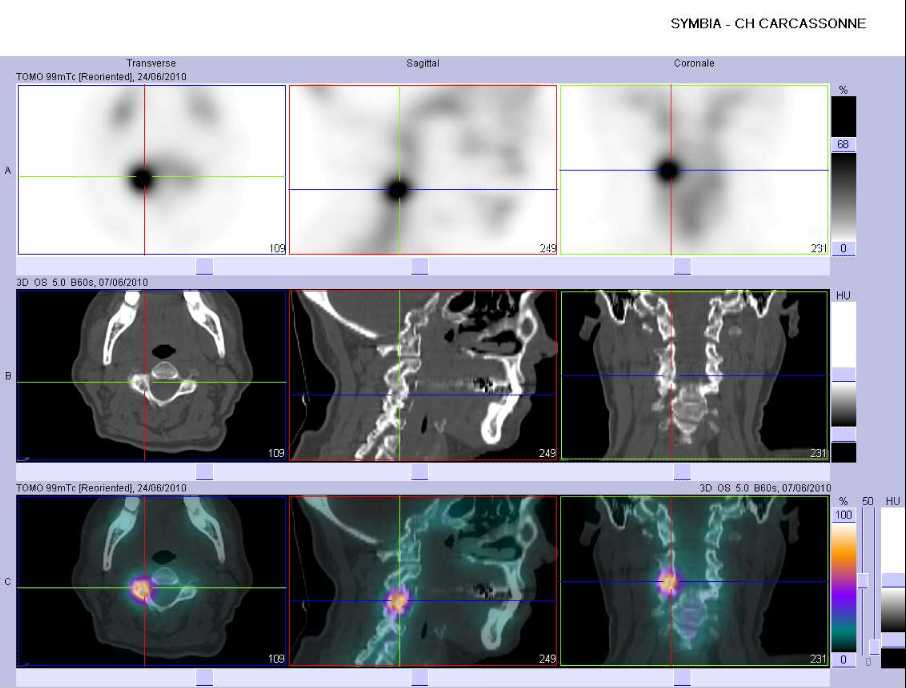Click the Sagittal column heading
The width and height of the screenshot is (906, 688).
tap(423, 63)
